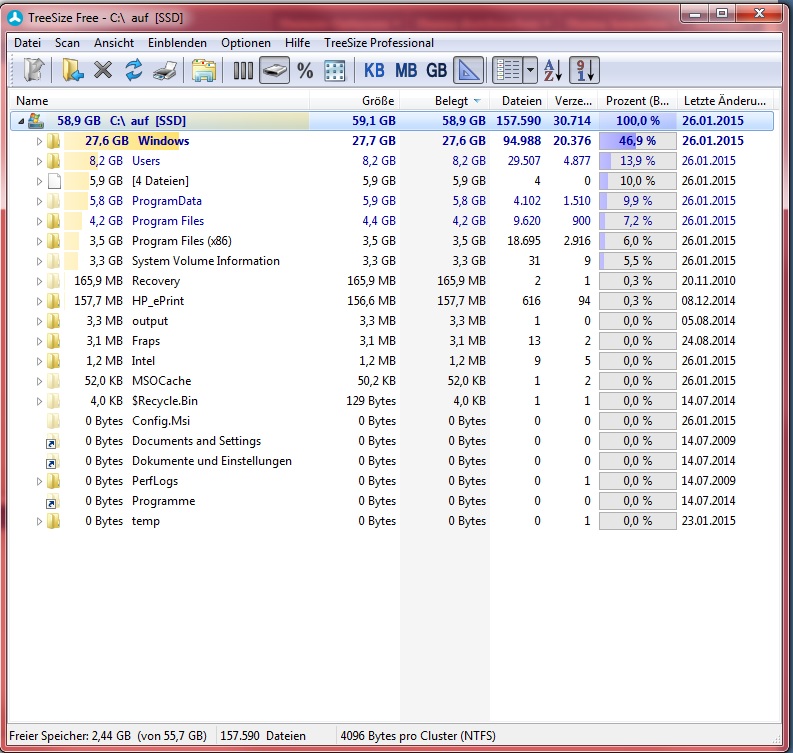This screenshot has width=793, height=753.
Task: Click Documents and Settings shortcut icon
Action: click(x=53, y=441)
